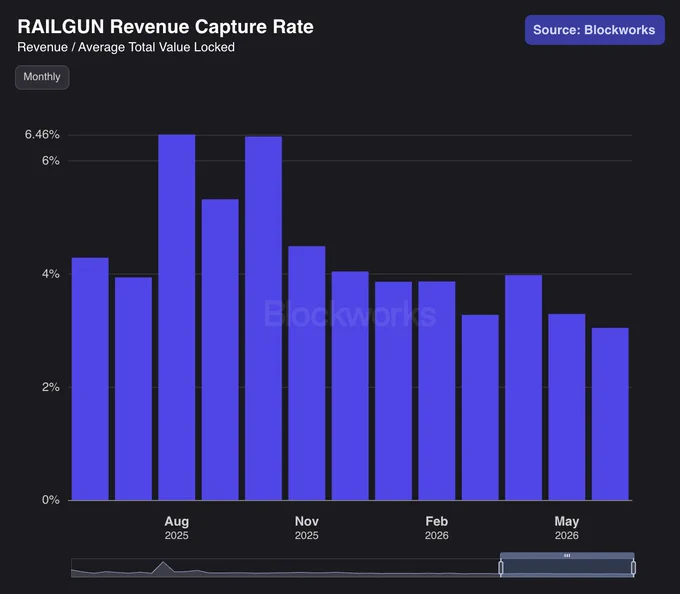Image resolution: width=680 pixels, height=594 pixels.
Task: Click the 2% axis label
Action: [51, 387]
